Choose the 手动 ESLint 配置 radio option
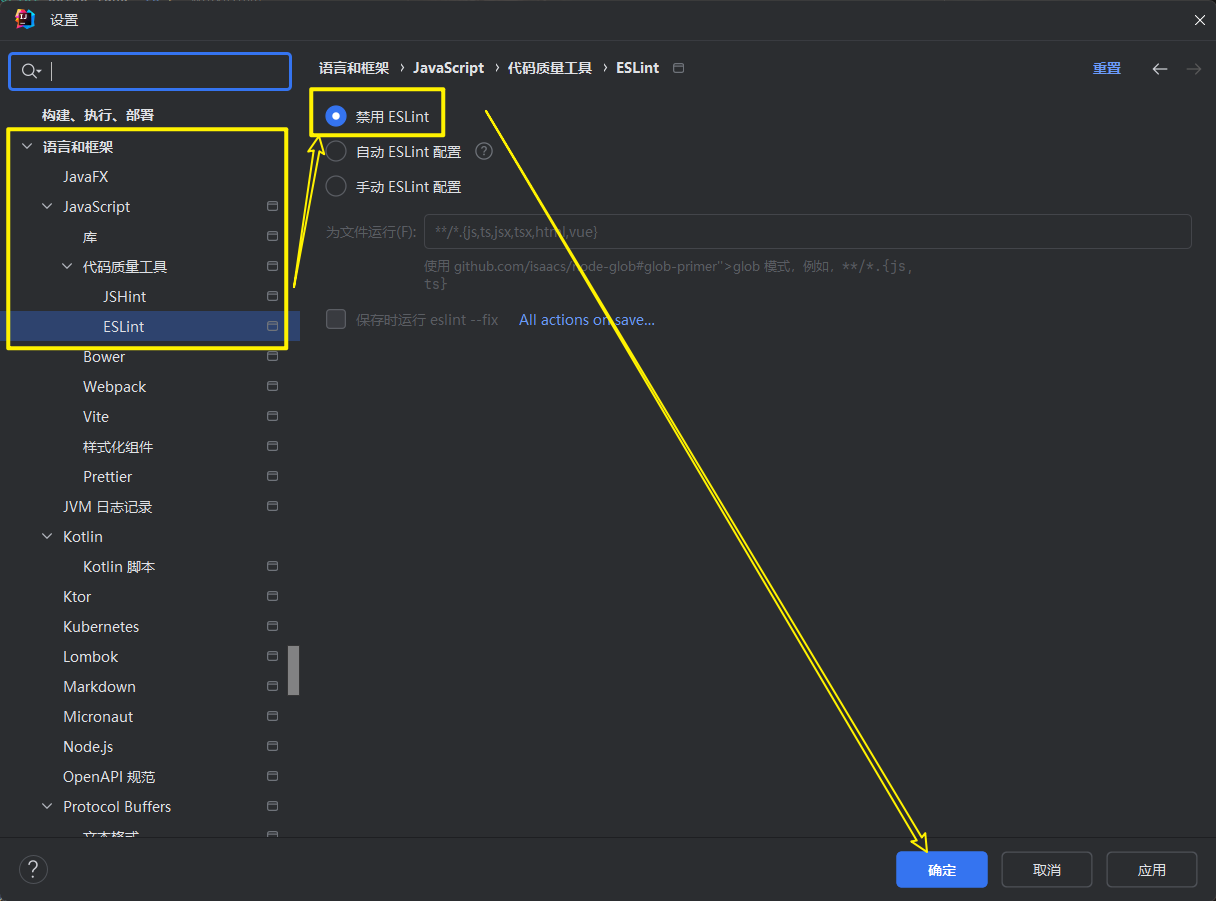The width and height of the screenshot is (1216, 901). pos(337,187)
